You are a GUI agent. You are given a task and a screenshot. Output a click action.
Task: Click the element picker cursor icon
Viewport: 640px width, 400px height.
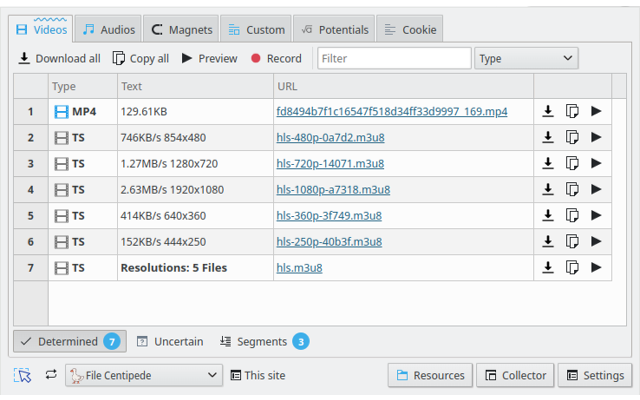point(23,375)
